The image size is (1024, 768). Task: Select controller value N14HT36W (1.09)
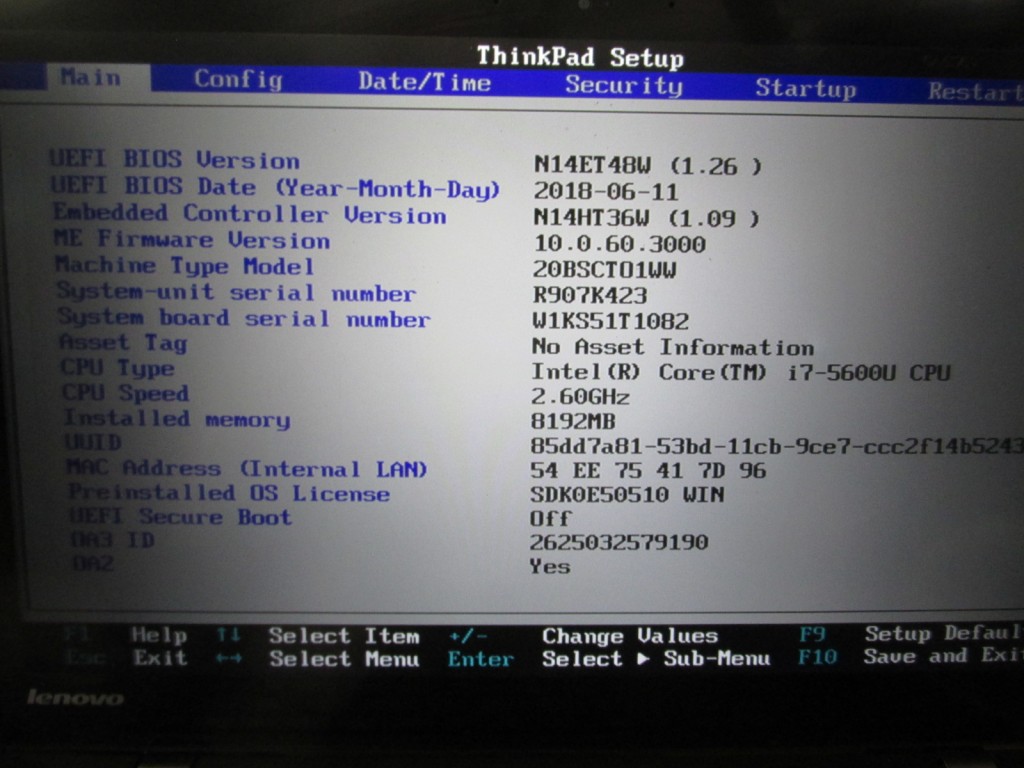[647, 217]
